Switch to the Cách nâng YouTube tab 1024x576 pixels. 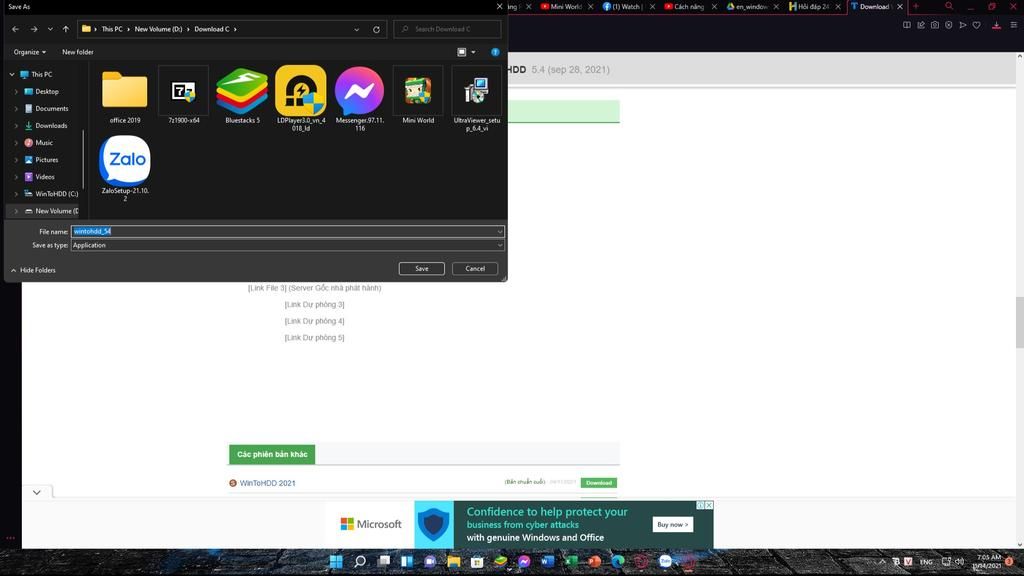tap(684, 7)
